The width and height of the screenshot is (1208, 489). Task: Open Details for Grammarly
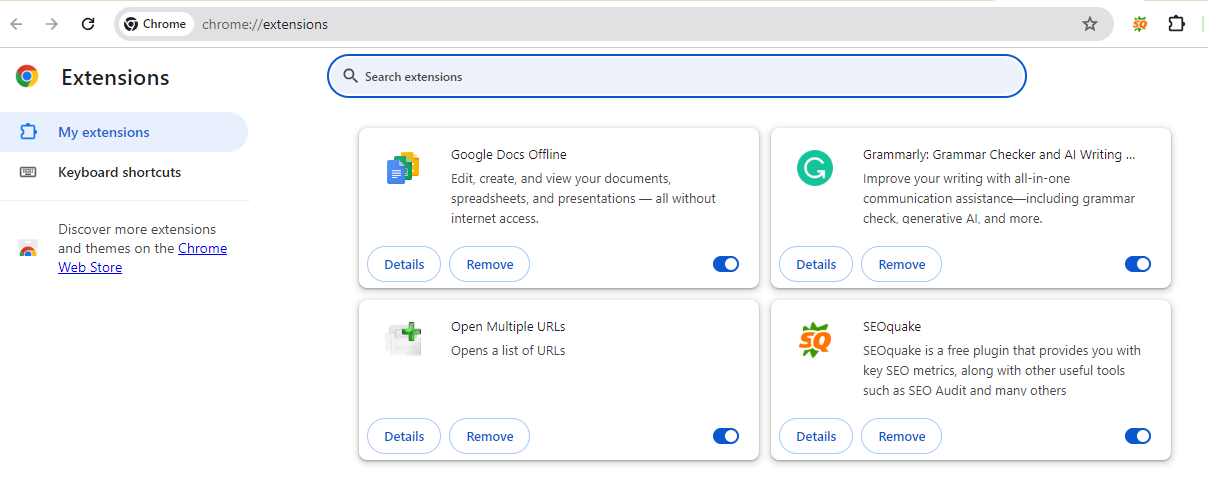point(816,264)
